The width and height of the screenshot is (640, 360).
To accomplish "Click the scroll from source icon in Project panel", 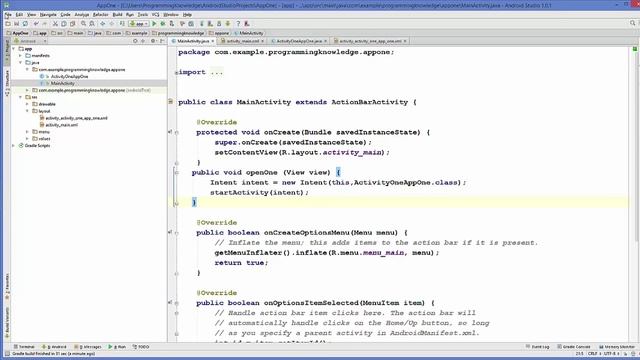I will (x=135, y=41).
